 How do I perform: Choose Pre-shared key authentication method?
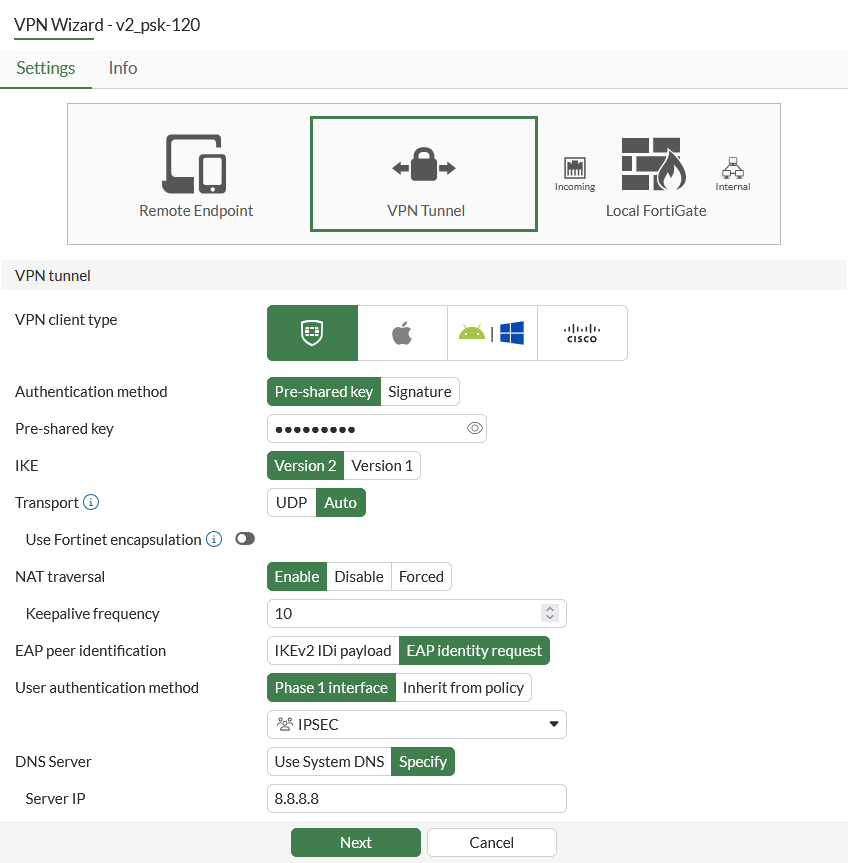click(x=324, y=391)
